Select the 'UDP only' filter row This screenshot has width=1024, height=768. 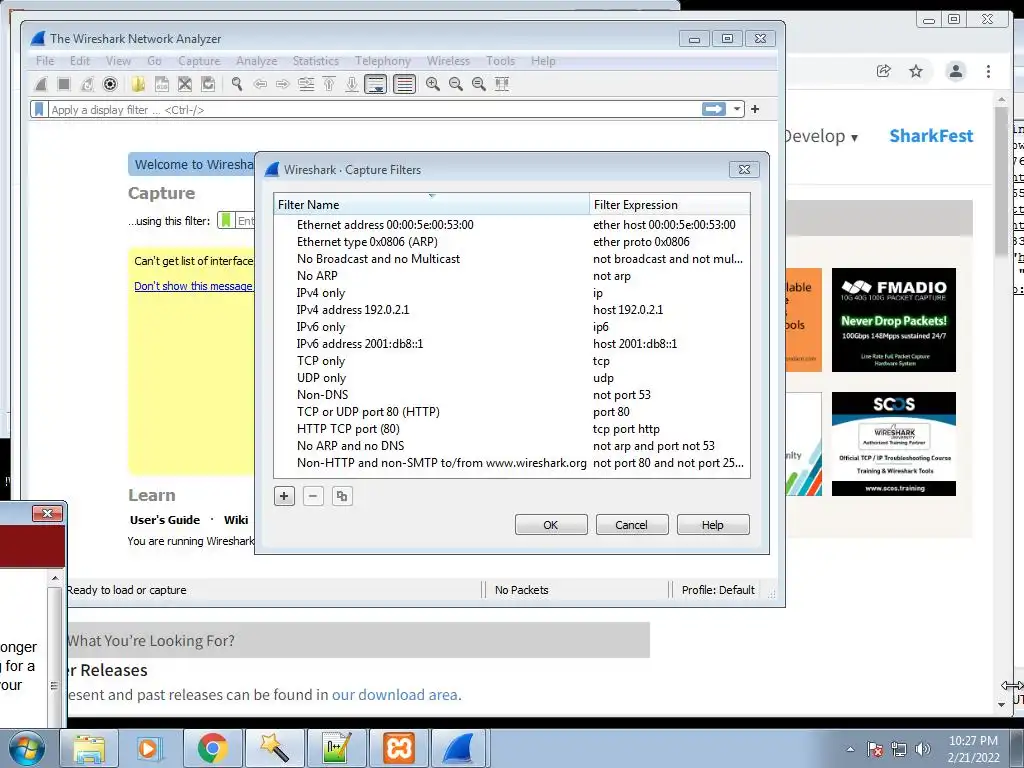pos(511,377)
